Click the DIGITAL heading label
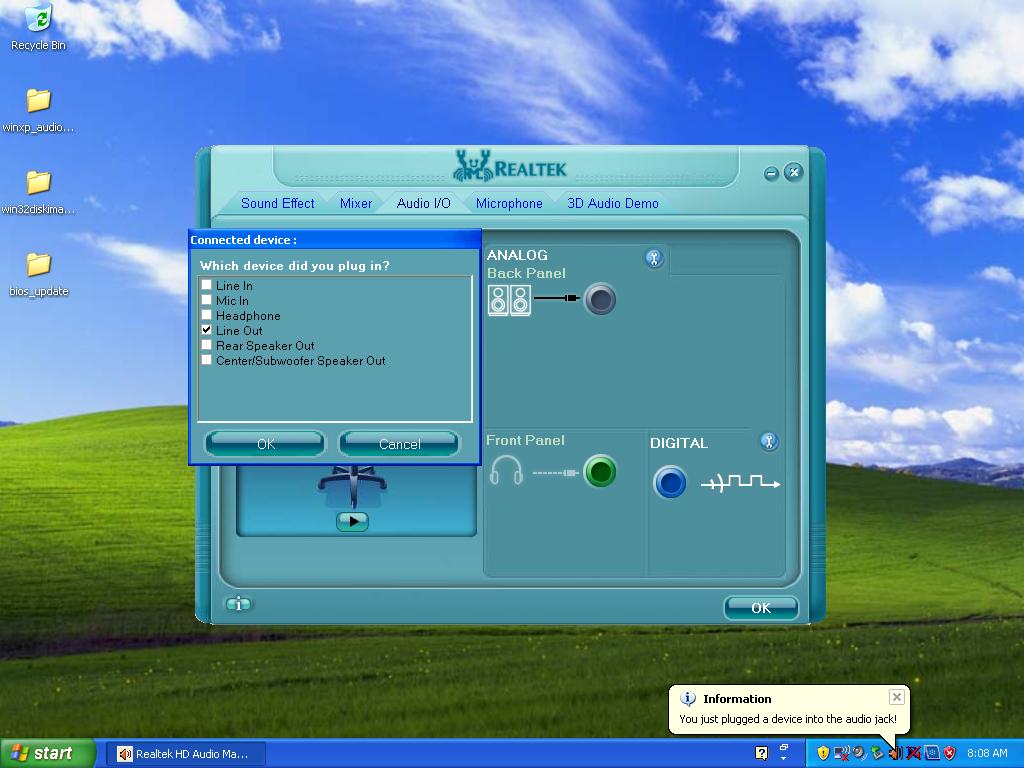The width and height of the screenshot is (1024, 768). point(679,443)
